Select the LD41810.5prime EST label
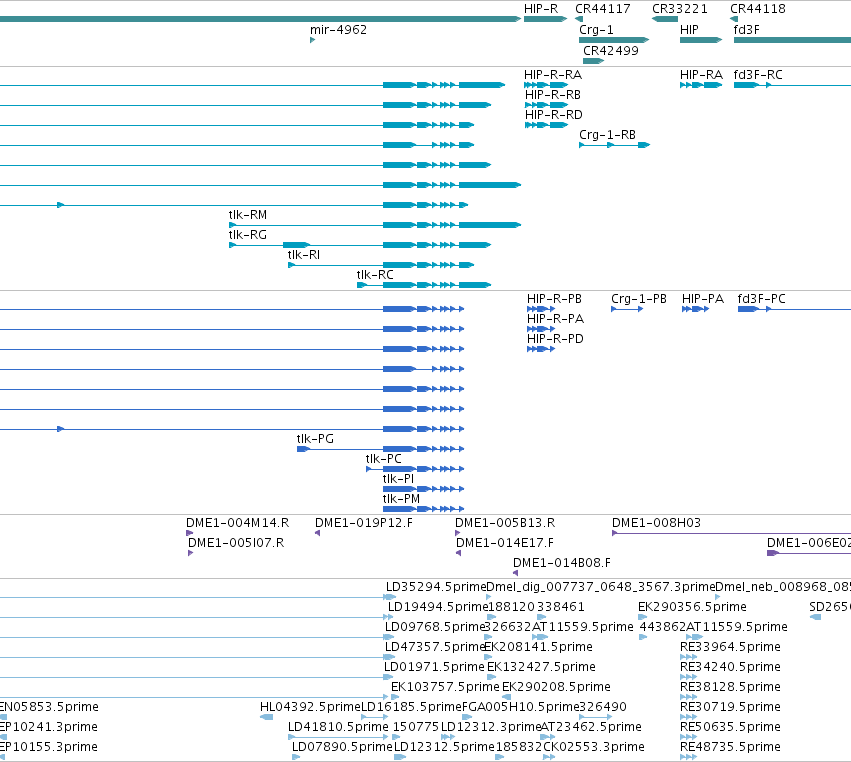 point(338,727)
